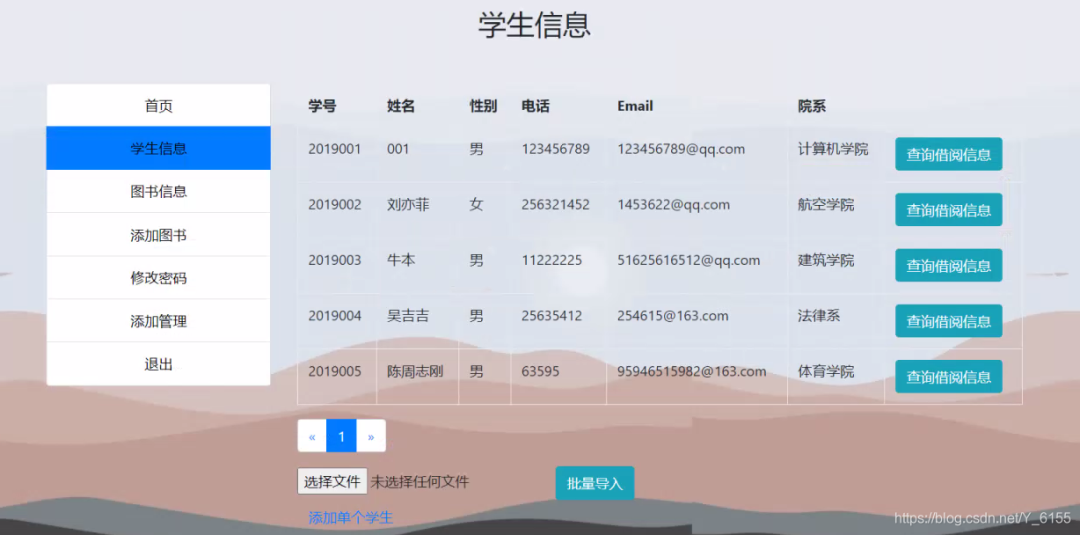The height and width of the screenshot is (535, 1080).
Task: Click 查询借阅信息 for 刘亦菲
Action: [948, 210]
